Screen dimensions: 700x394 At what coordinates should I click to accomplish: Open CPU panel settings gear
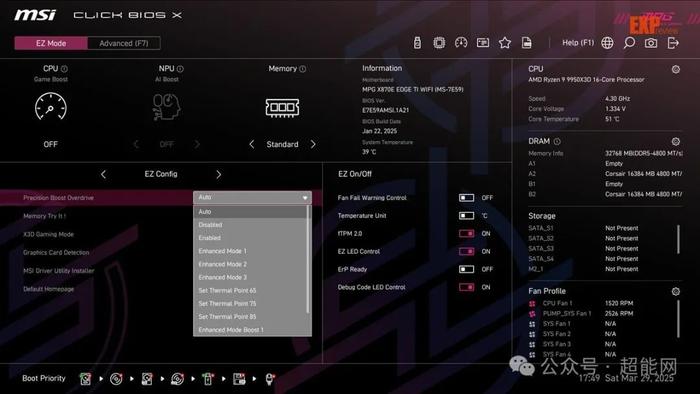[676, 69]
